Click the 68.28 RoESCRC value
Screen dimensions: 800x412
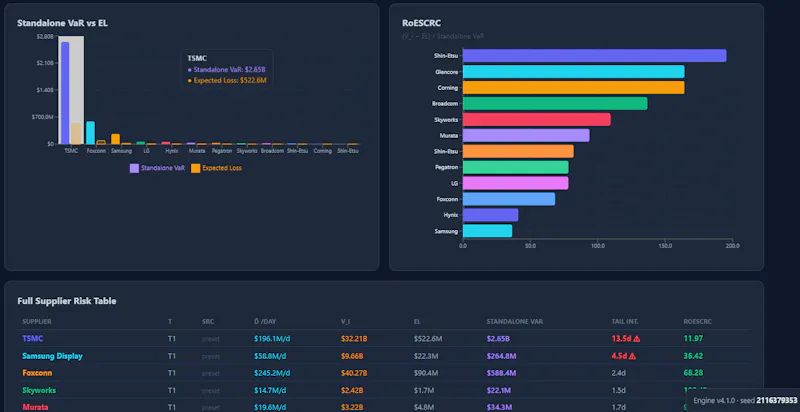click(x=693, y=373)
